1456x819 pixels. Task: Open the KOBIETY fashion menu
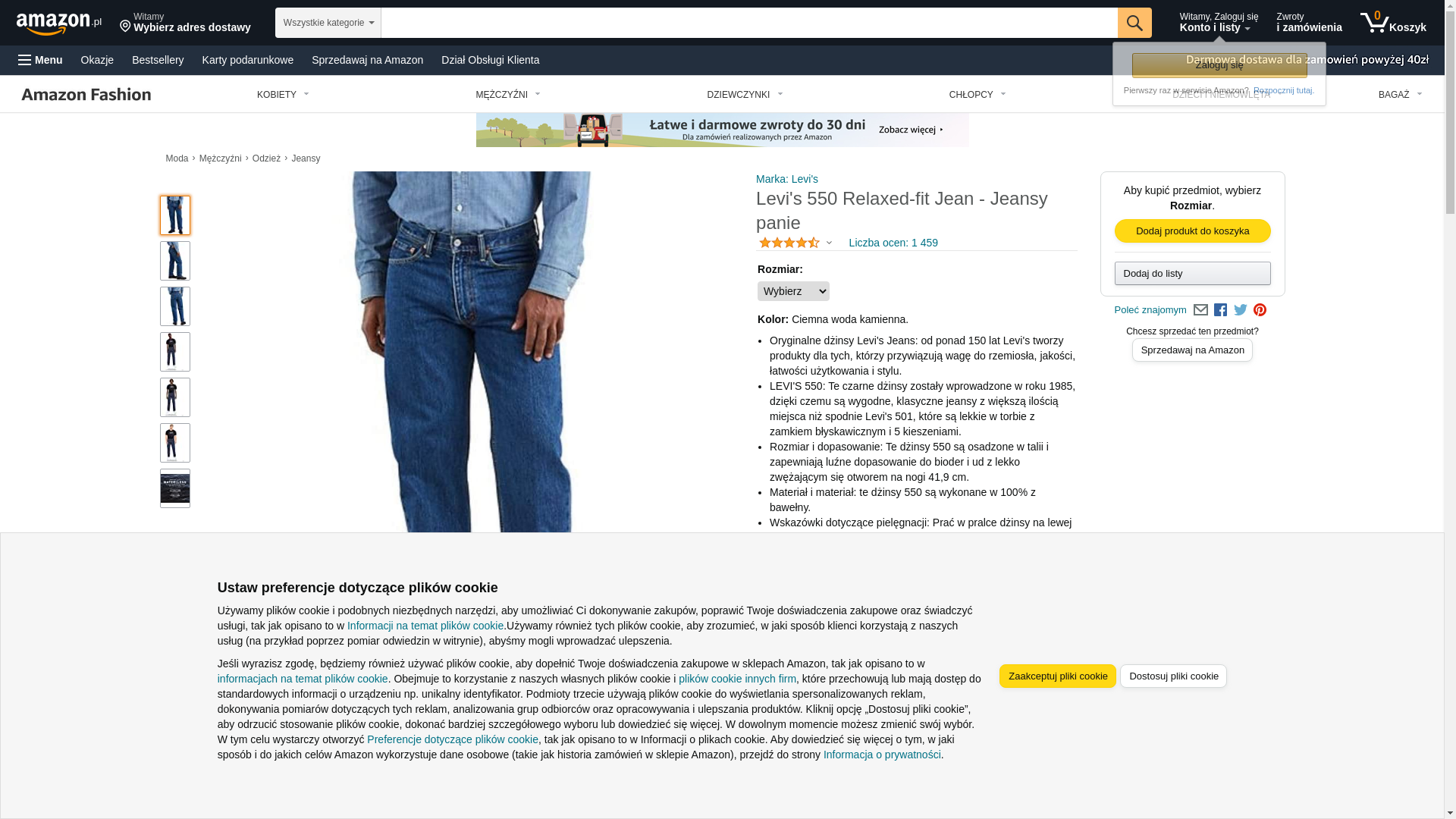pyautogui.click(x=283, y=95)
